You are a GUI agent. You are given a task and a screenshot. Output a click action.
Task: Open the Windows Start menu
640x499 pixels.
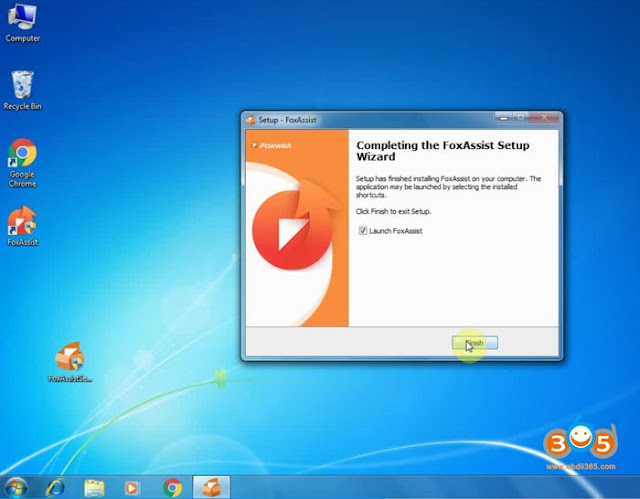click(x=16, y=487)
